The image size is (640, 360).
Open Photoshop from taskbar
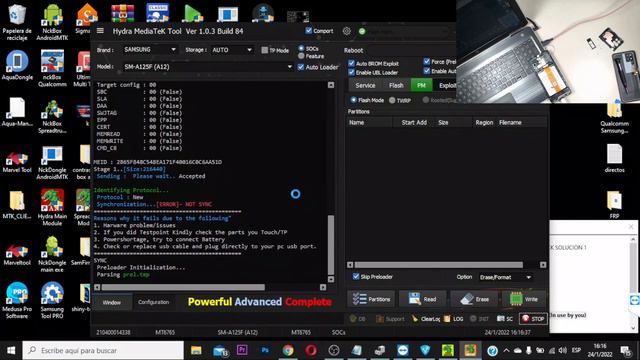click(x=265, y=350)
